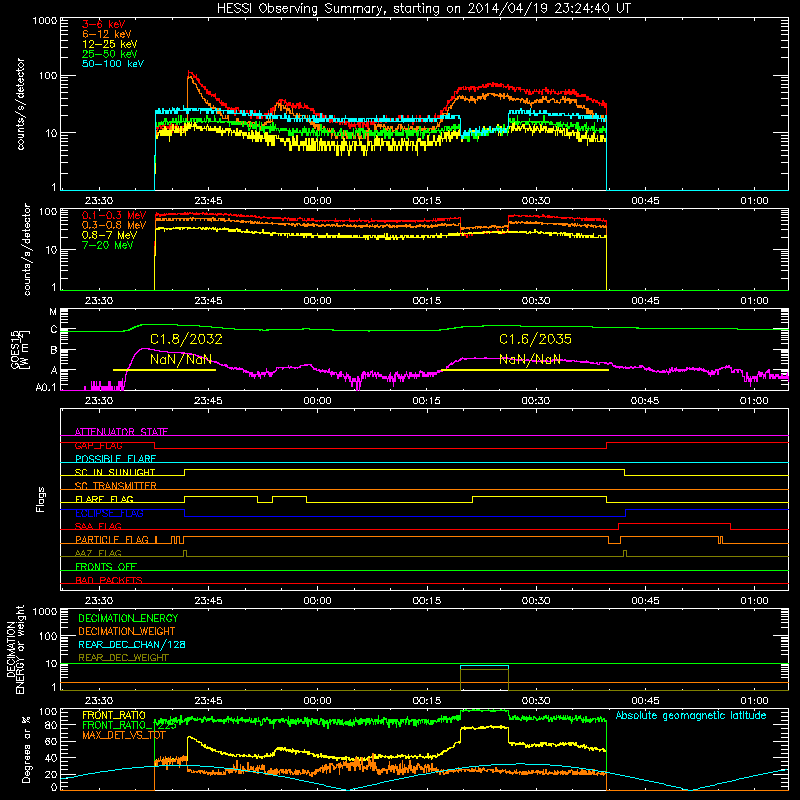
Task: Select the BAD_PACKETS flag label
Action: click(x=109, y=580)
